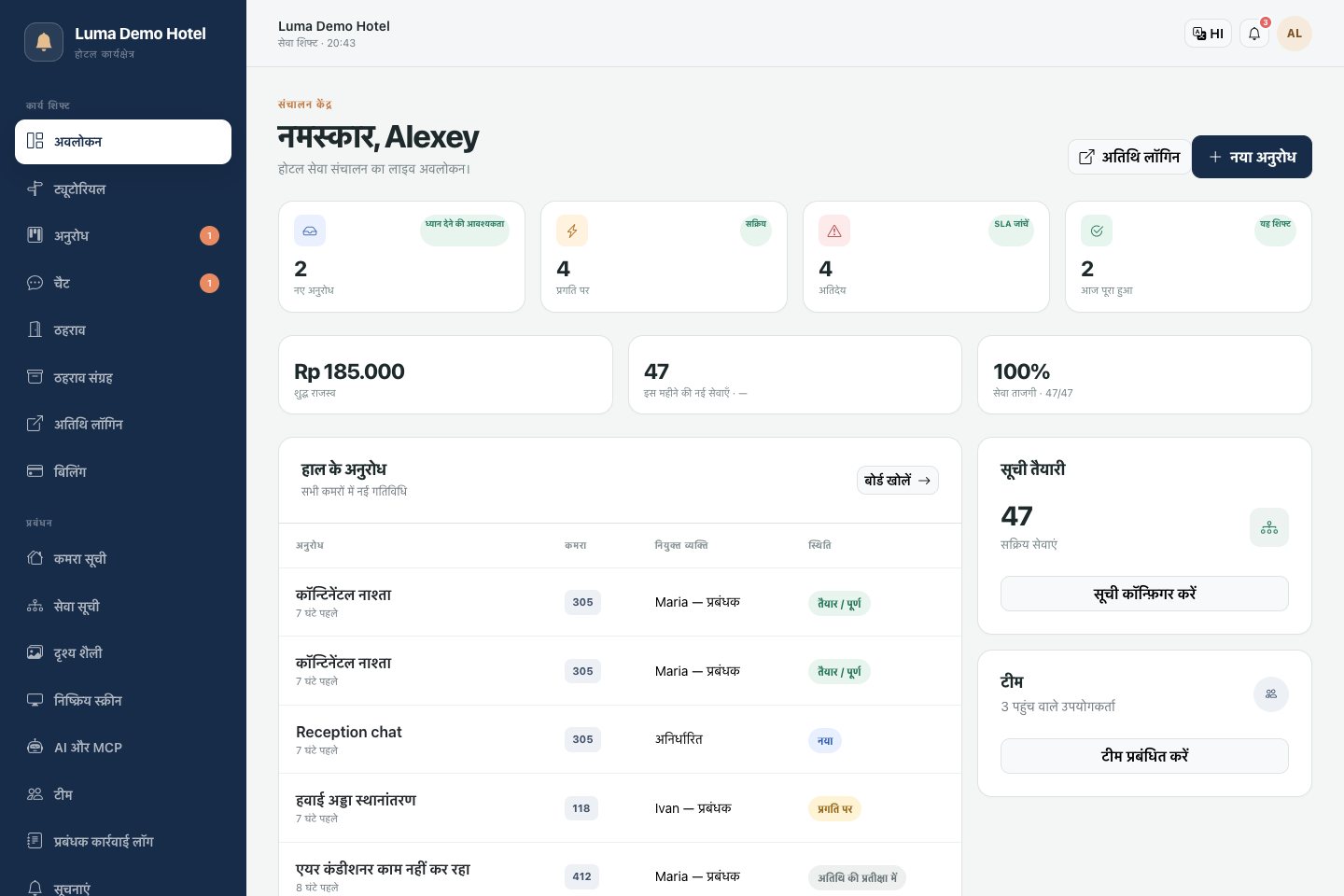Click the 100% सेवा ताजगी card
The width and height of the screenshot is (1344, 896).
[1144, 374]
